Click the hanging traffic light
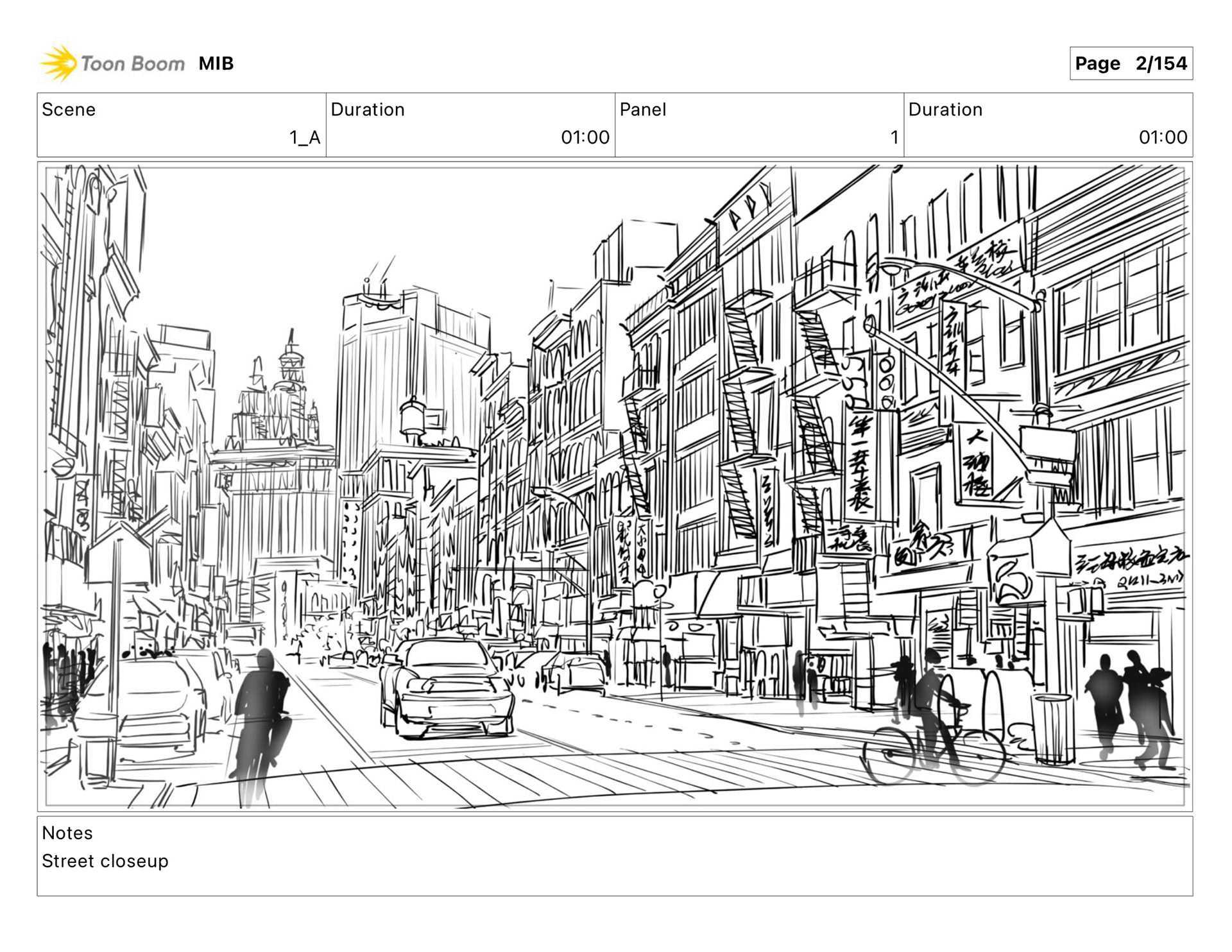 887,382
